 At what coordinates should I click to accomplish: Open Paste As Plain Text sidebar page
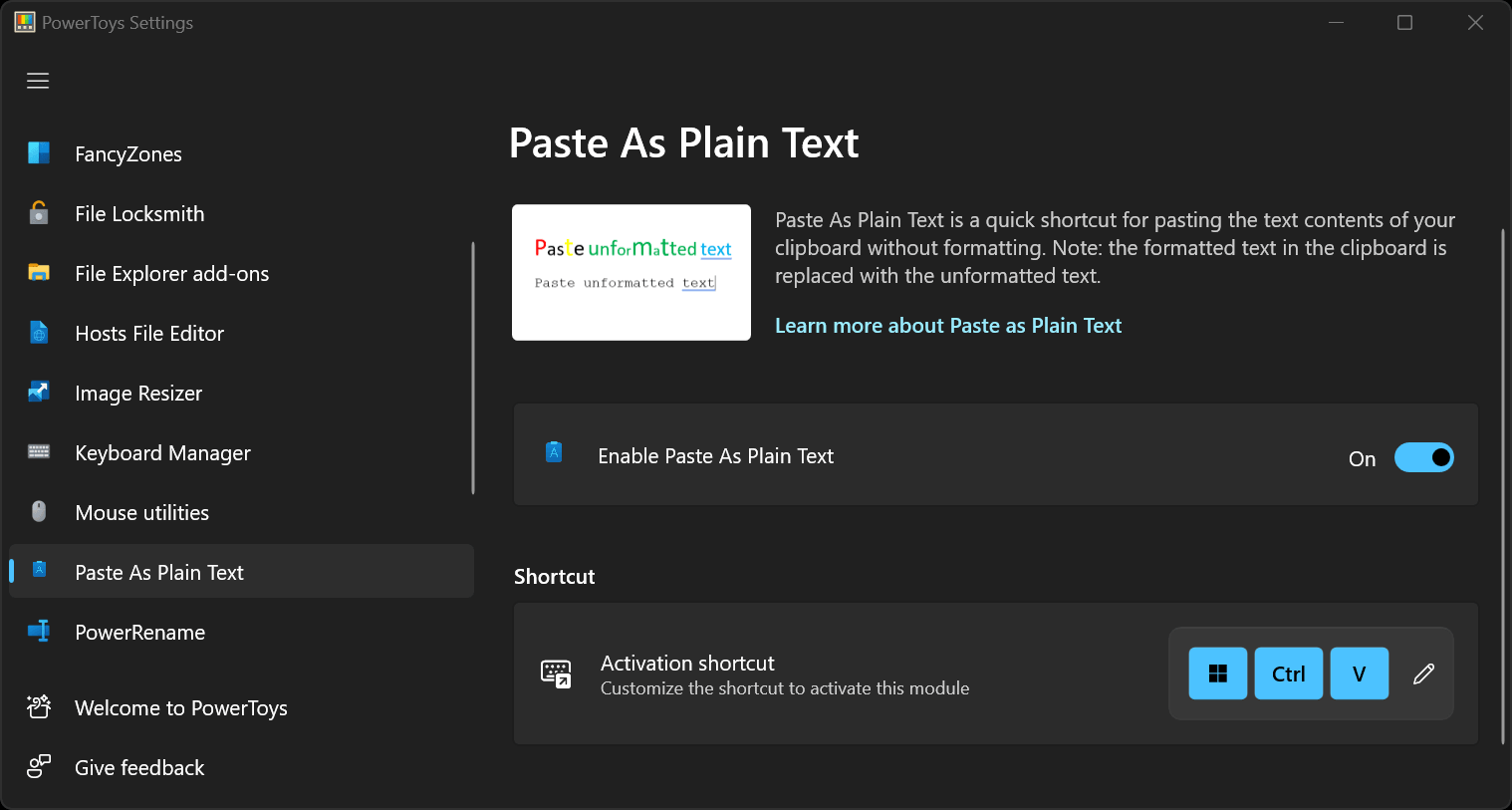click(x=159, y=572)
